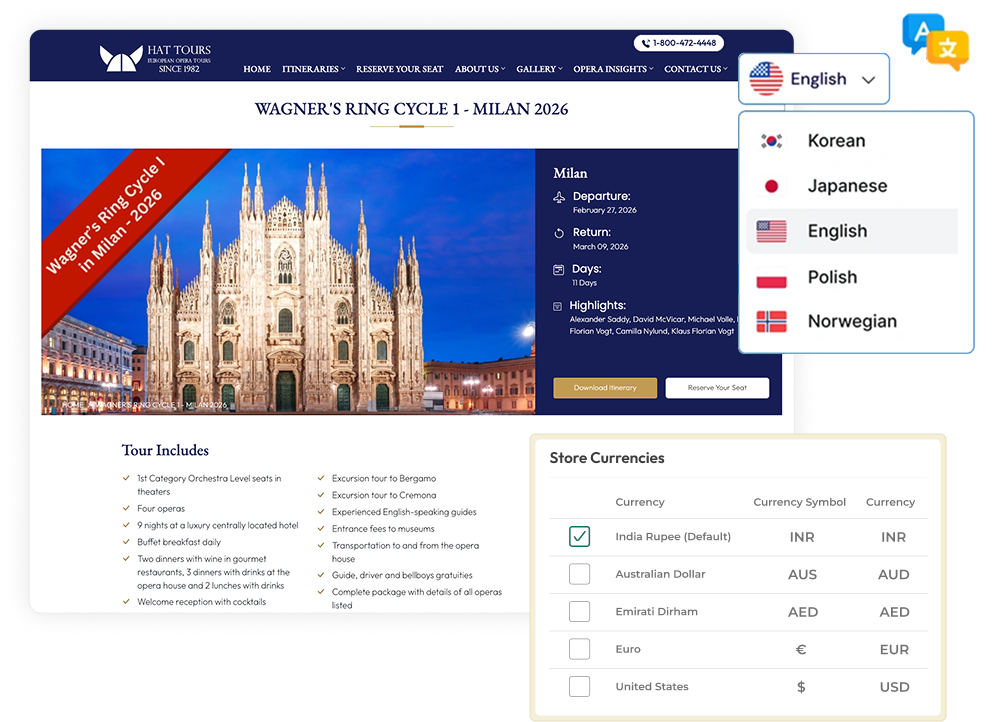1005x722 pixels.
Task: Click the Highlights list icon
Action: coord(557,306)
